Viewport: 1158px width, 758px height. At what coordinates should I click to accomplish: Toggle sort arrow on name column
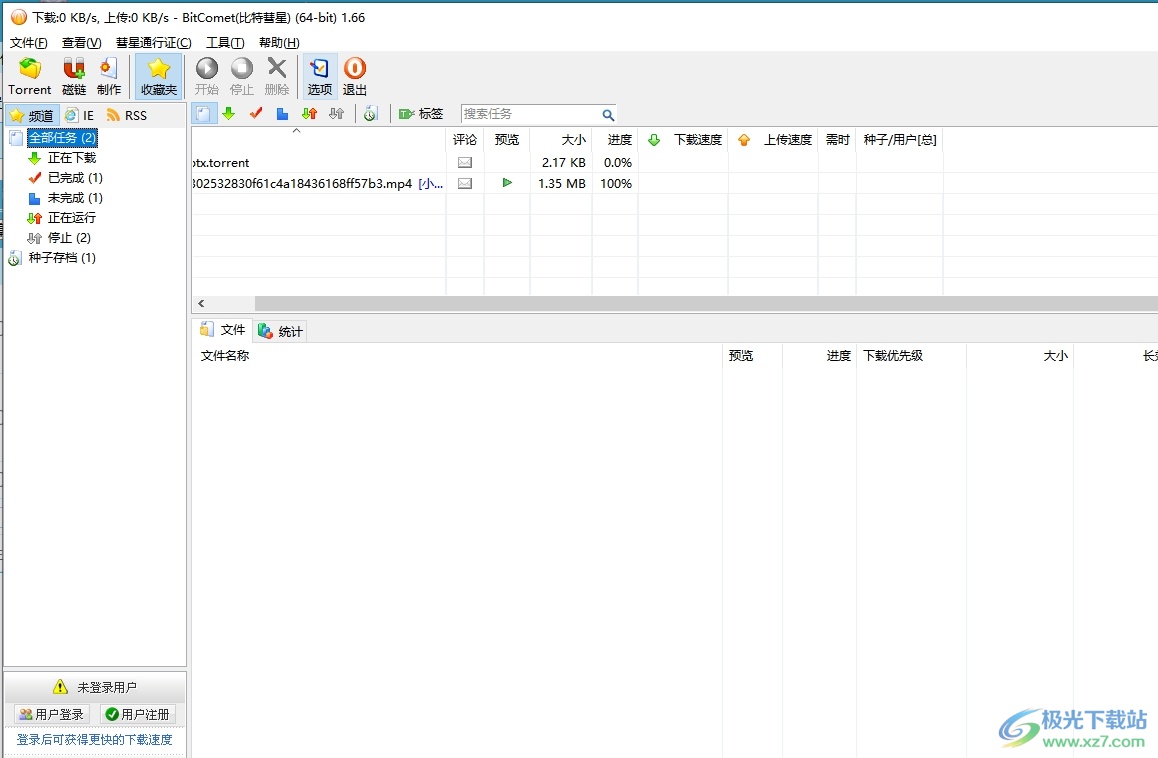[296, 132]
